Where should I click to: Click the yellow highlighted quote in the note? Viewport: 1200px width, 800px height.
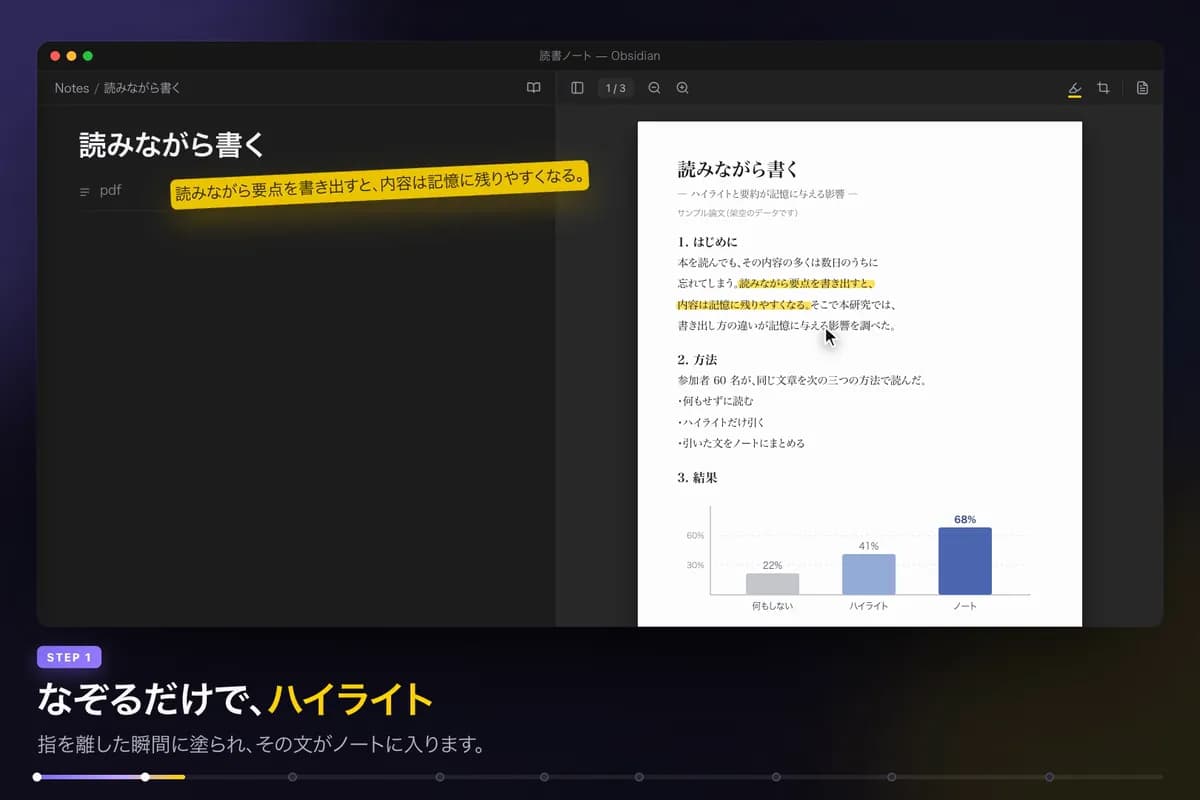(x=380, y=184)
